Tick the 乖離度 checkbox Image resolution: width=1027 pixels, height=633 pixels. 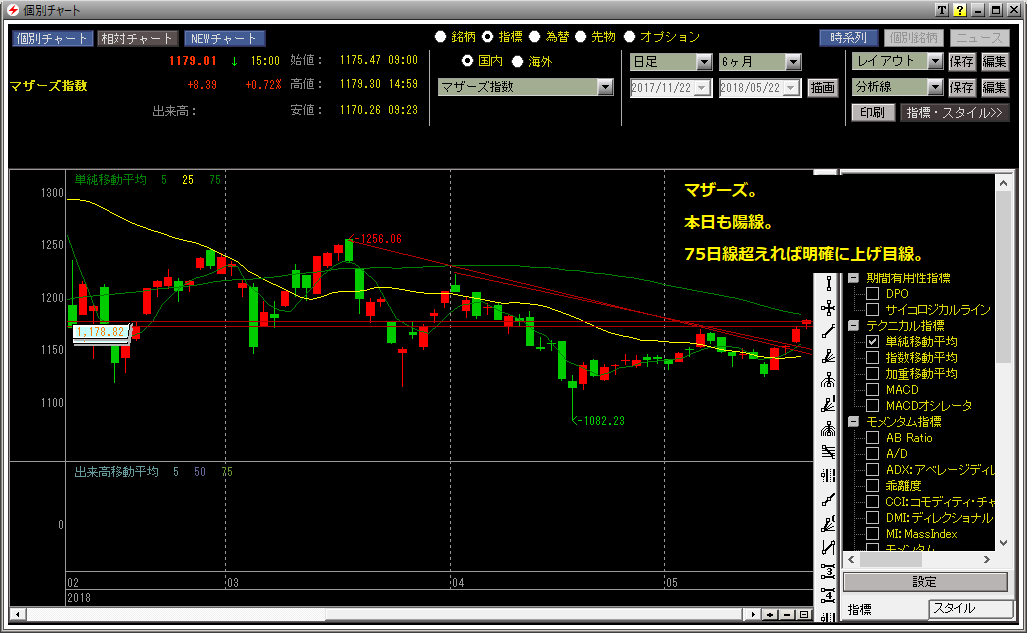[x=872, y=486]
